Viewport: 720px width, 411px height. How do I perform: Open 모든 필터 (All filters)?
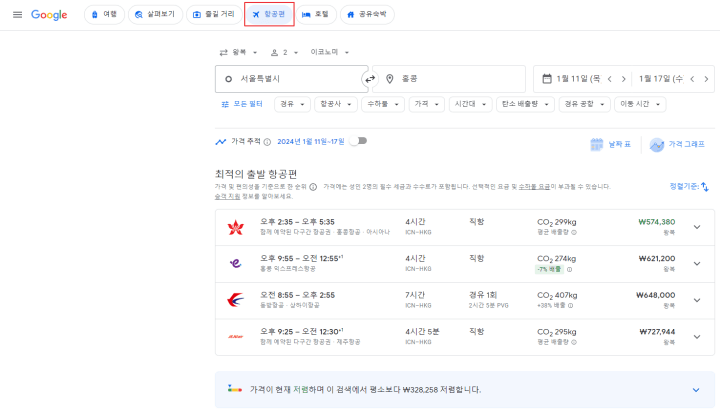[x=242, y=104]
